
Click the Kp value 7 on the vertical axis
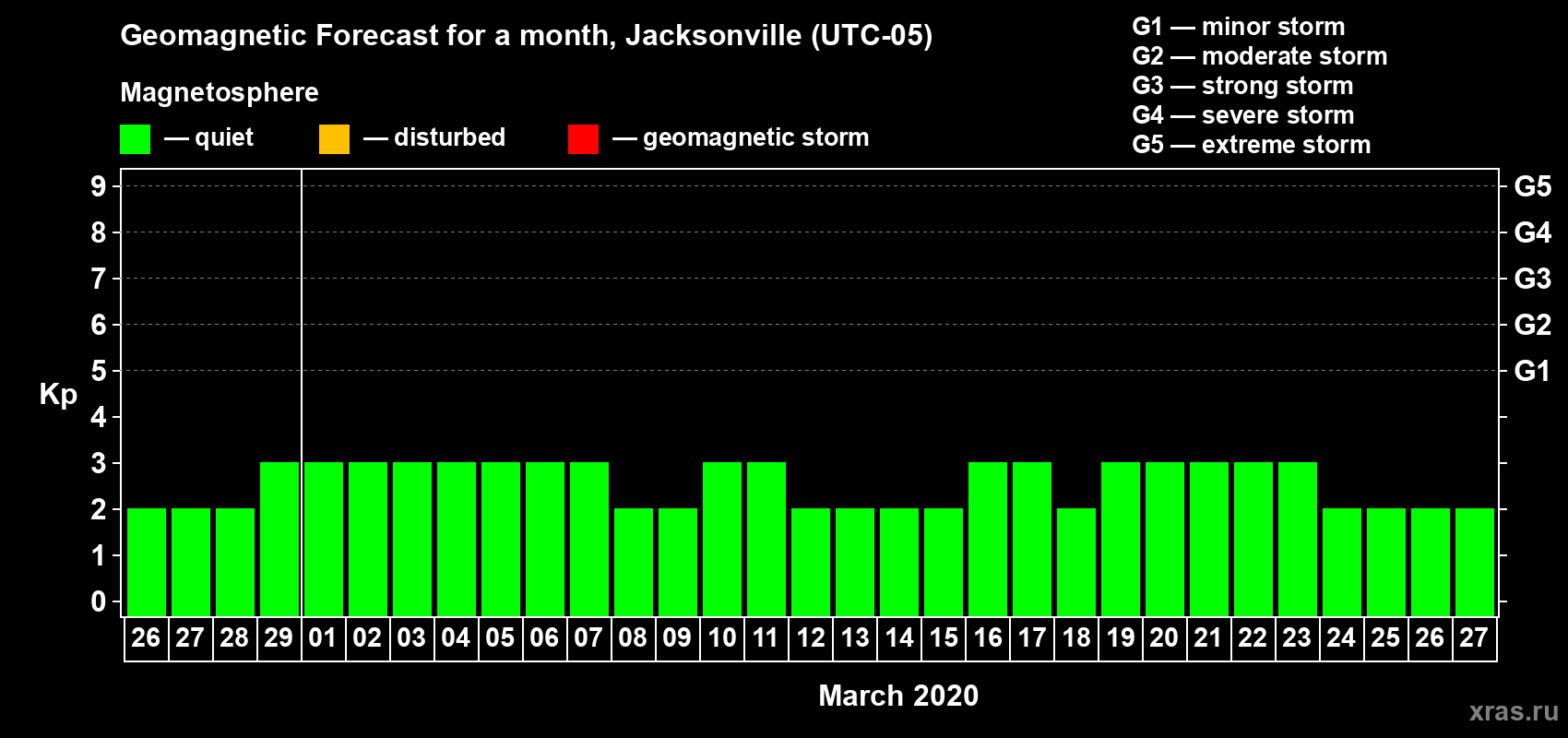99,279
